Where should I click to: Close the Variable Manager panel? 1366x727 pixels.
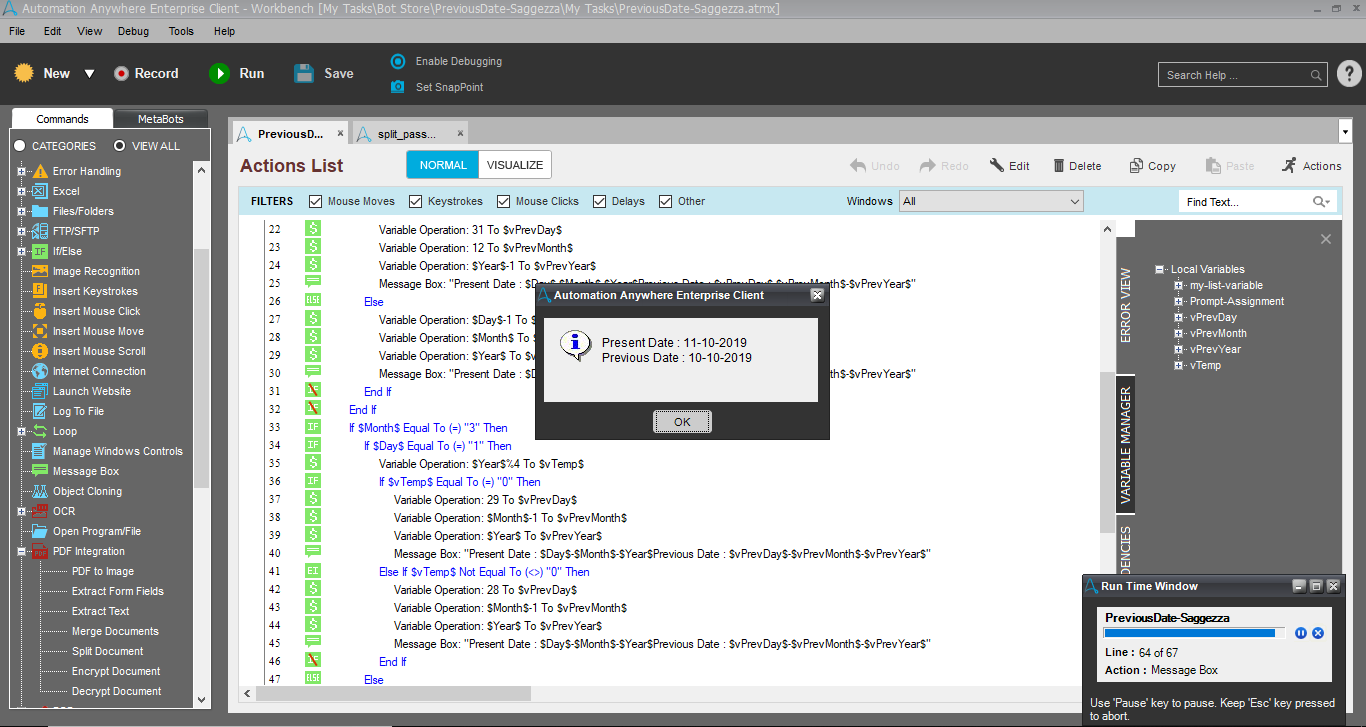coord(1326,239)
